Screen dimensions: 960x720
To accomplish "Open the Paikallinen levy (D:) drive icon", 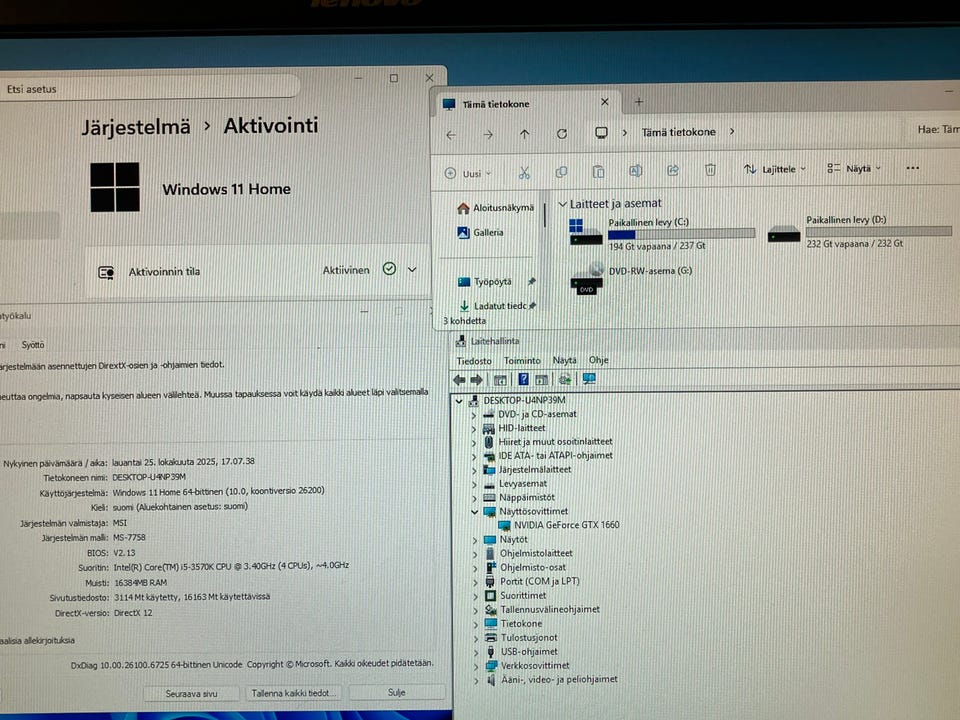I will point(784,234).
